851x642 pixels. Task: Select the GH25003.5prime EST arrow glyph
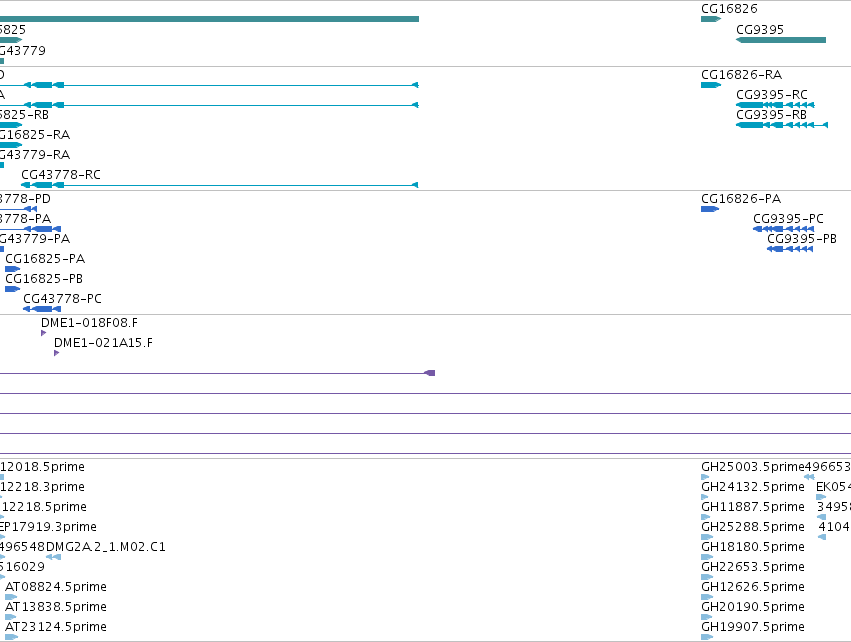[x=706, y=477]
